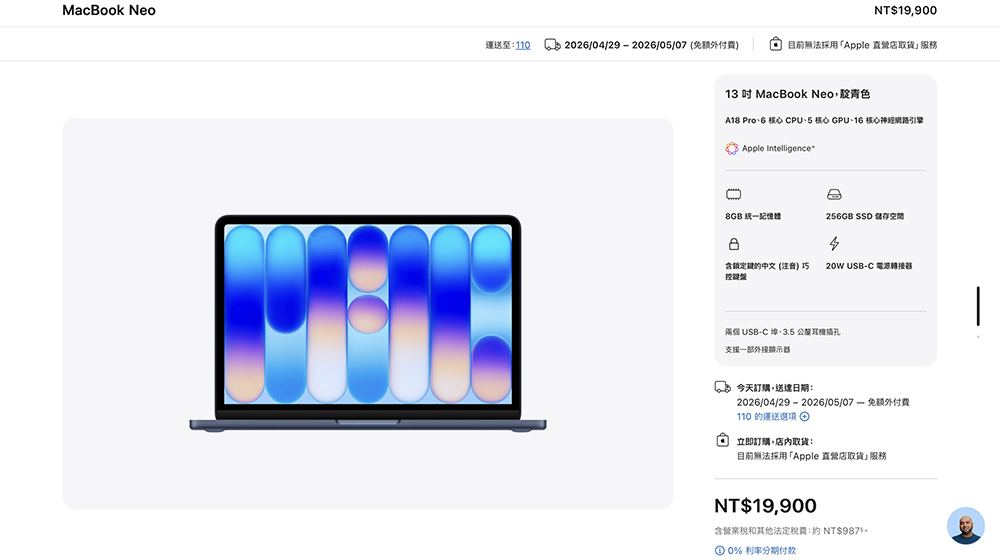Click the 兩個 USB-C 埠 ports text
The height and width of the screenshot is (560, 1000).
pos(783,332)
